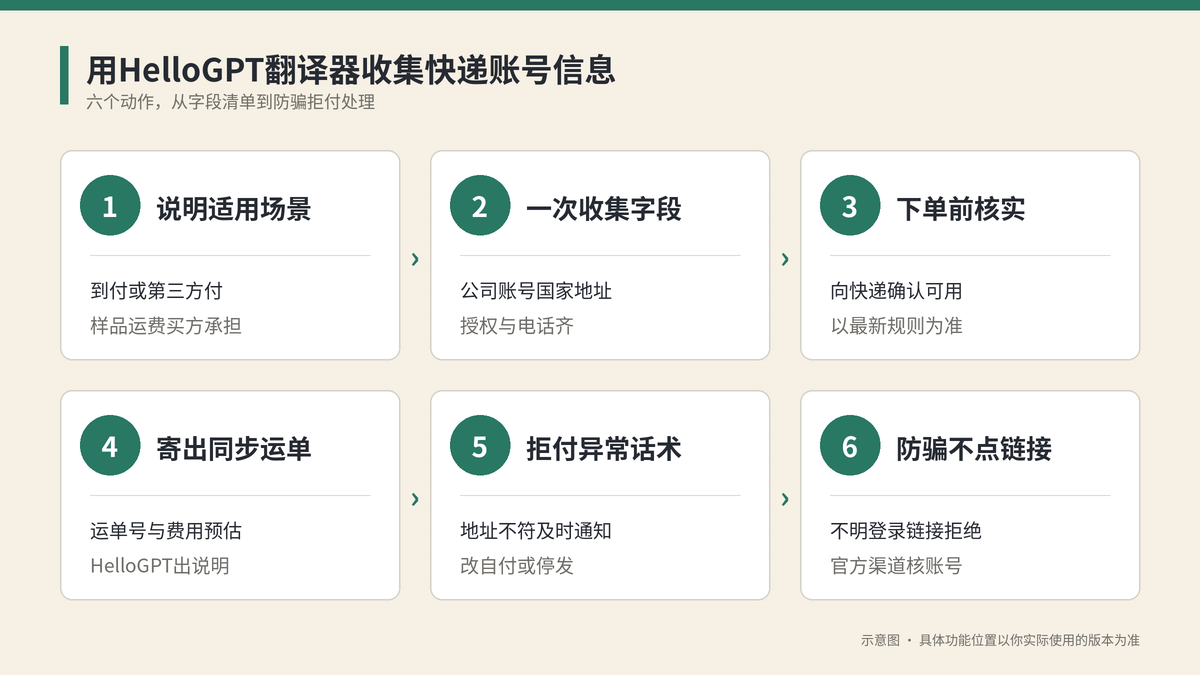
Task: Click the number 6 circle badge
Action: click(850, 447)
